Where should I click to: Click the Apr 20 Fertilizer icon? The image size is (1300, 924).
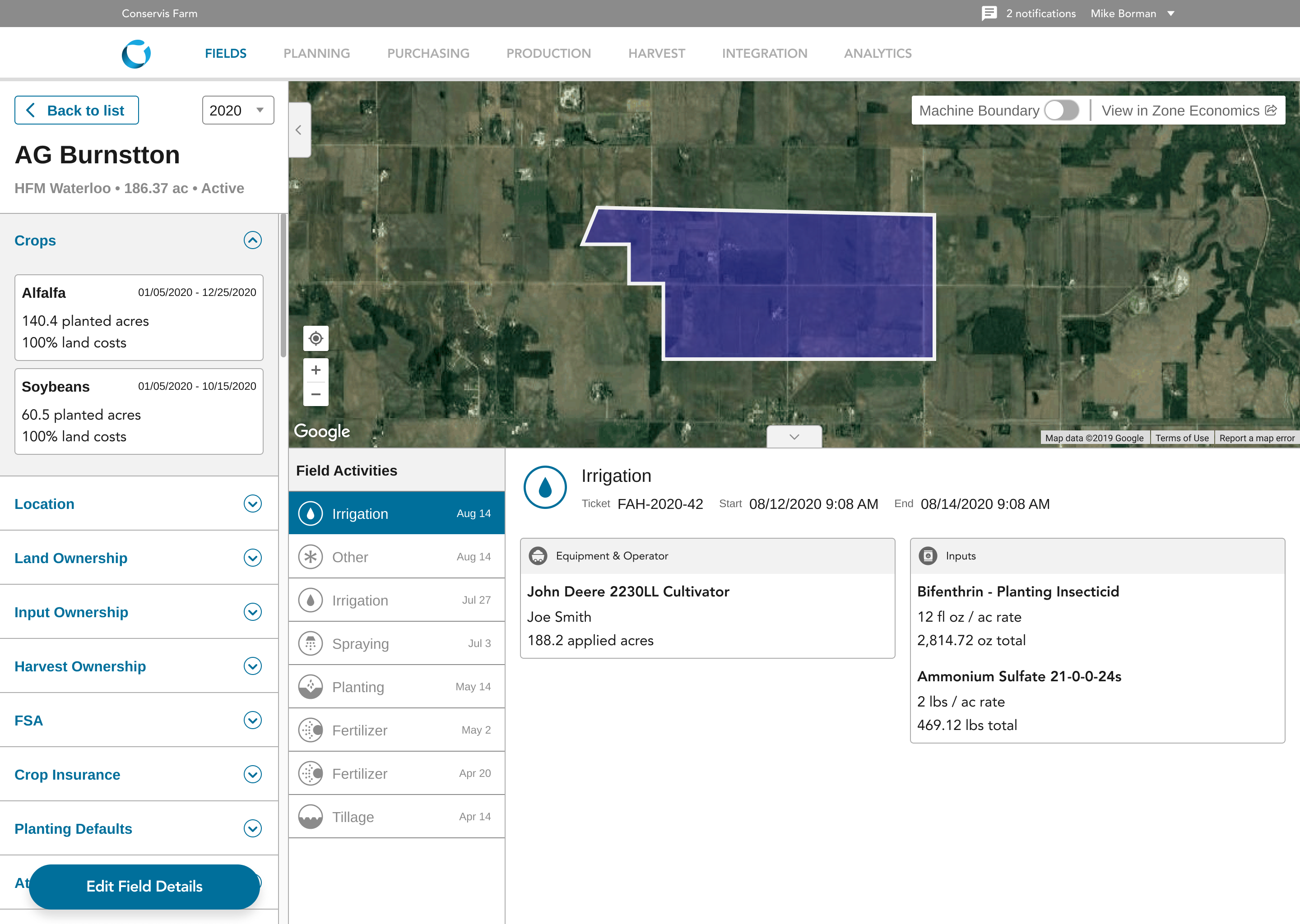311,773
